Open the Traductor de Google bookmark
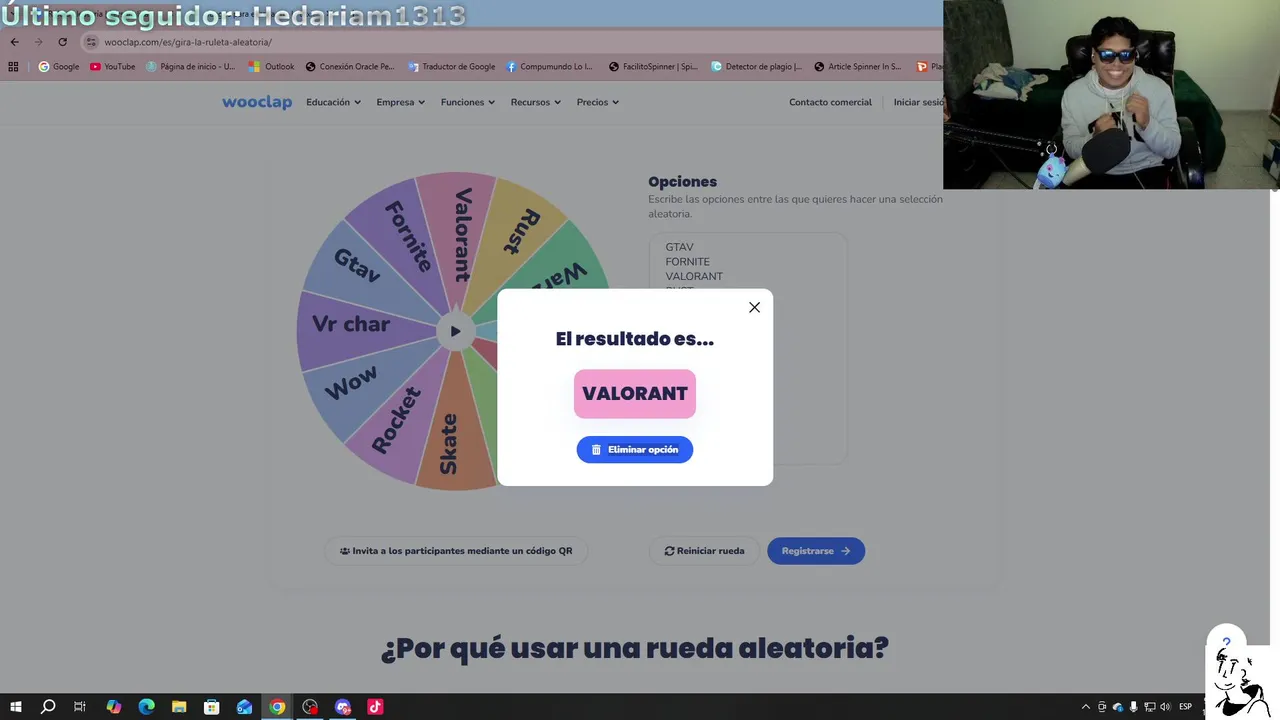Image resolution: width=1280 pixels, height=720 pixels. (x=451, y=67)
